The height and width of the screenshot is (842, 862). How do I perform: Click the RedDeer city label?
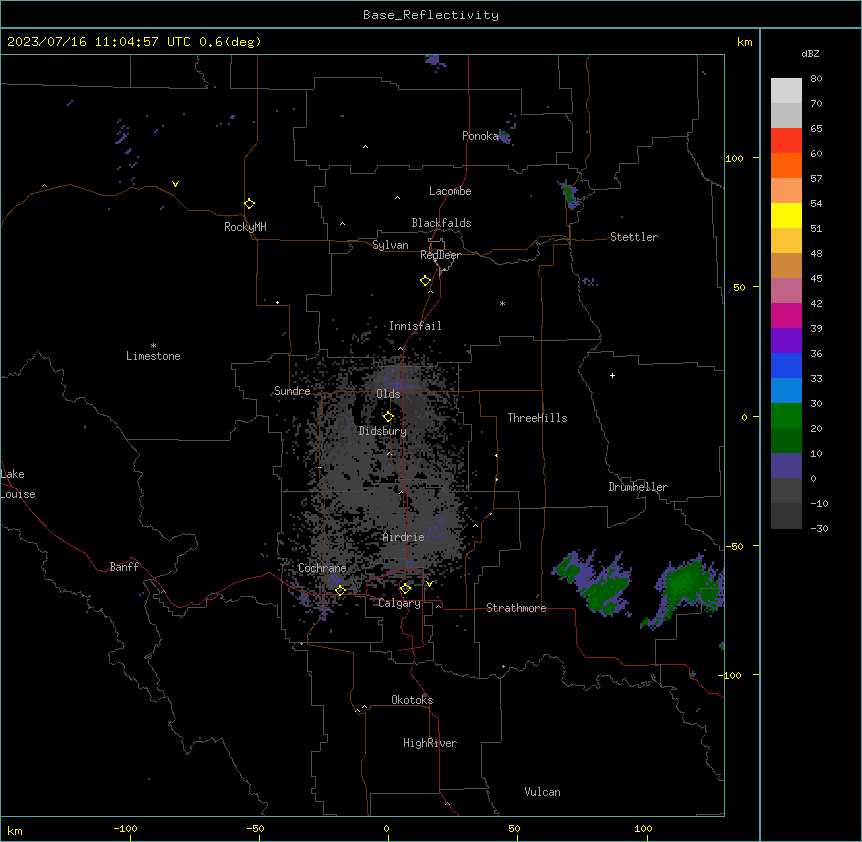[x=440, y=255]
